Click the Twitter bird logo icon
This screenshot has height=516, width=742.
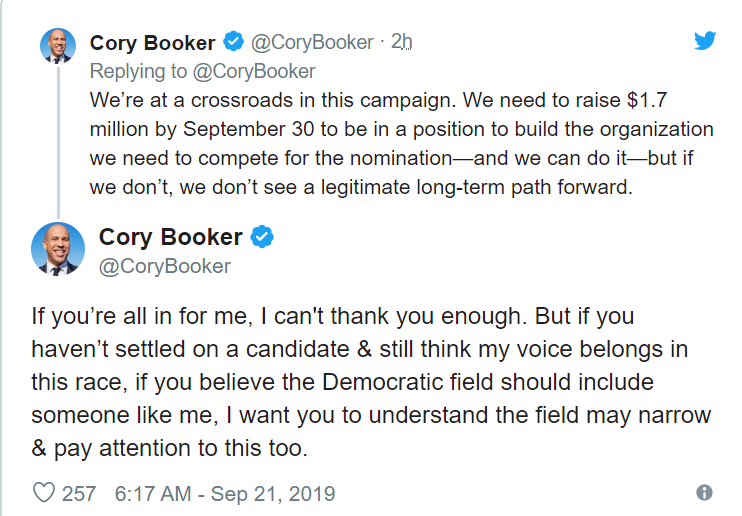705,41
